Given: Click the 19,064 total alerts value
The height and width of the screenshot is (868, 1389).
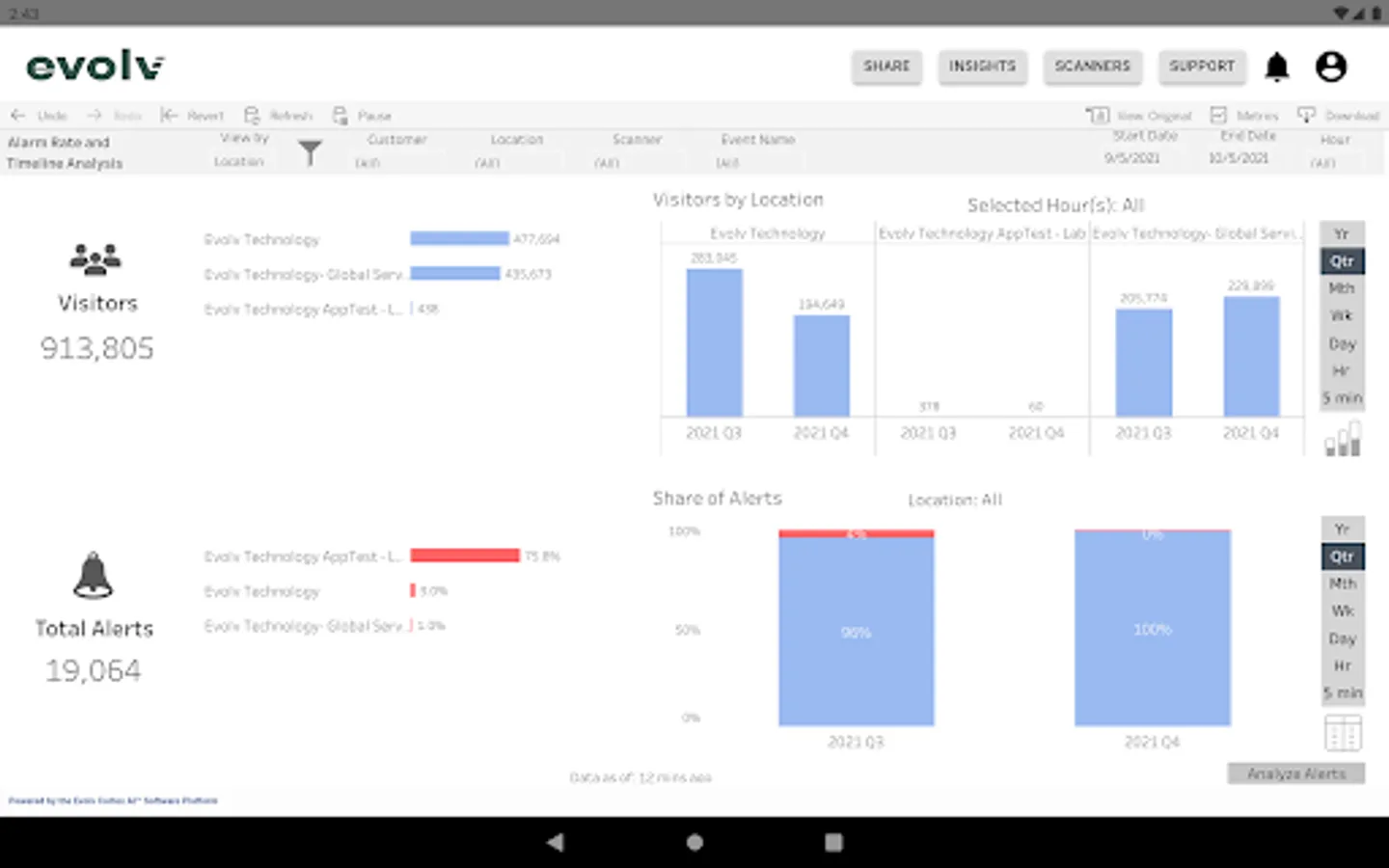Looking at the screenshot, I should (94, 670).
